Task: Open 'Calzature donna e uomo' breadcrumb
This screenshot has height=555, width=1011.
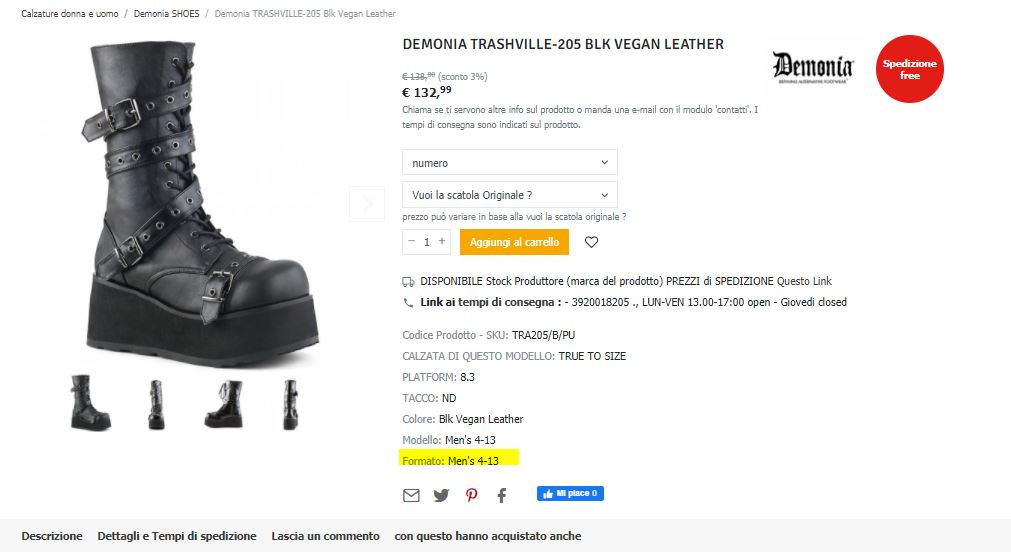Action: click(71, 14)
